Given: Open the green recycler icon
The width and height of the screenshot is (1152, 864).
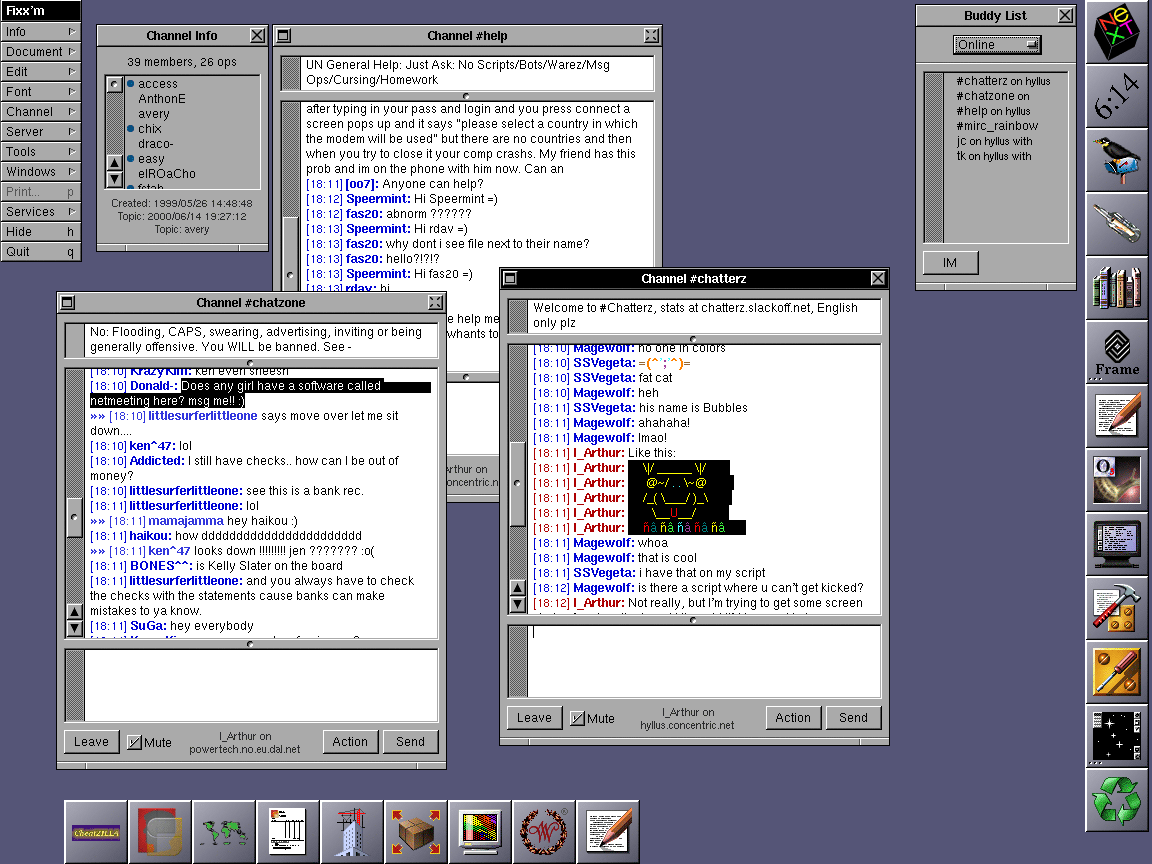Looking at the screenshot, I should (1118, 799).
